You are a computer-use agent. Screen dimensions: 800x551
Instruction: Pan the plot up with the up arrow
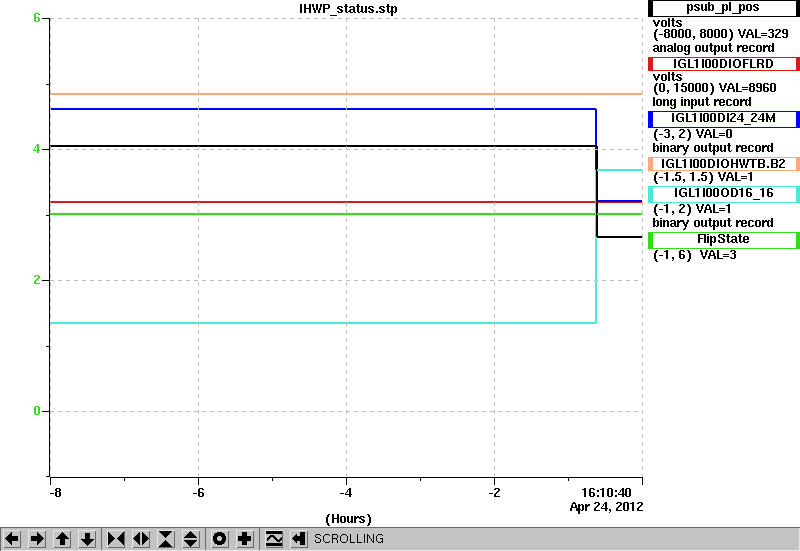[62, 539]
